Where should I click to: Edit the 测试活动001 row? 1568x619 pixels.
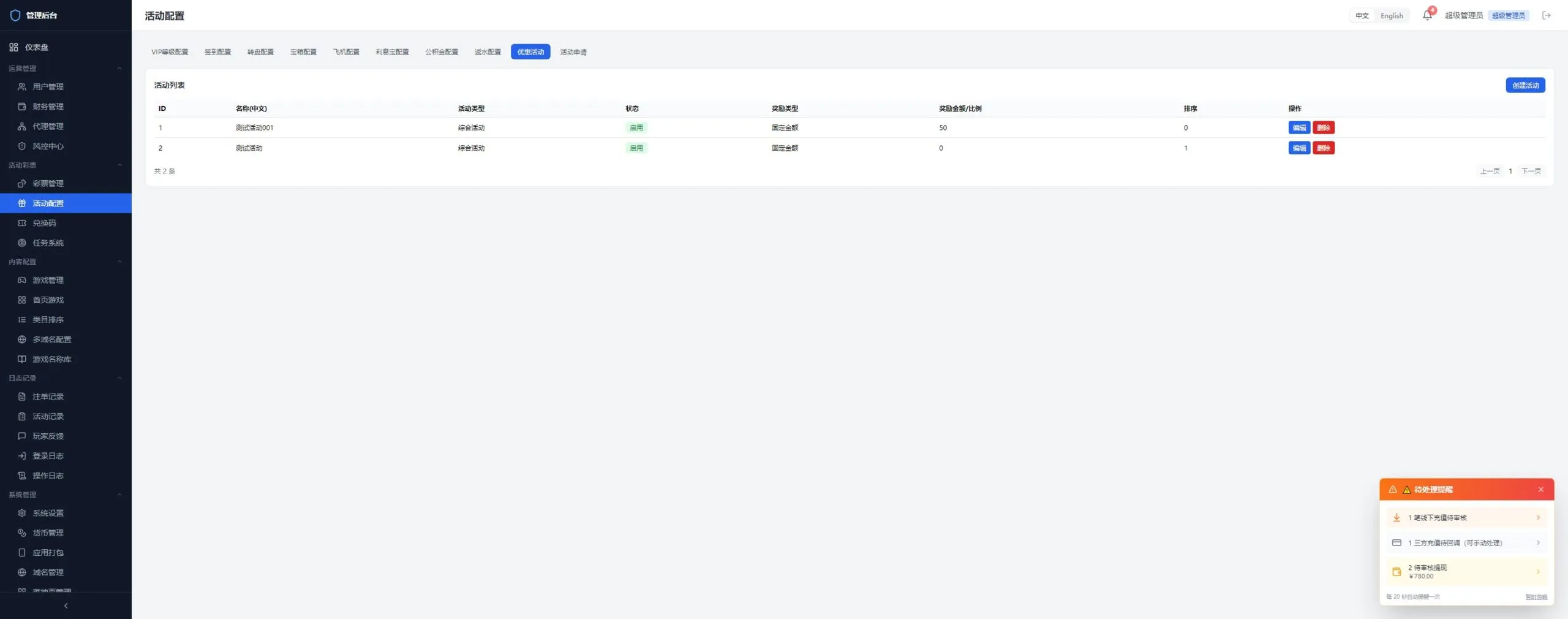(1299, 127)
